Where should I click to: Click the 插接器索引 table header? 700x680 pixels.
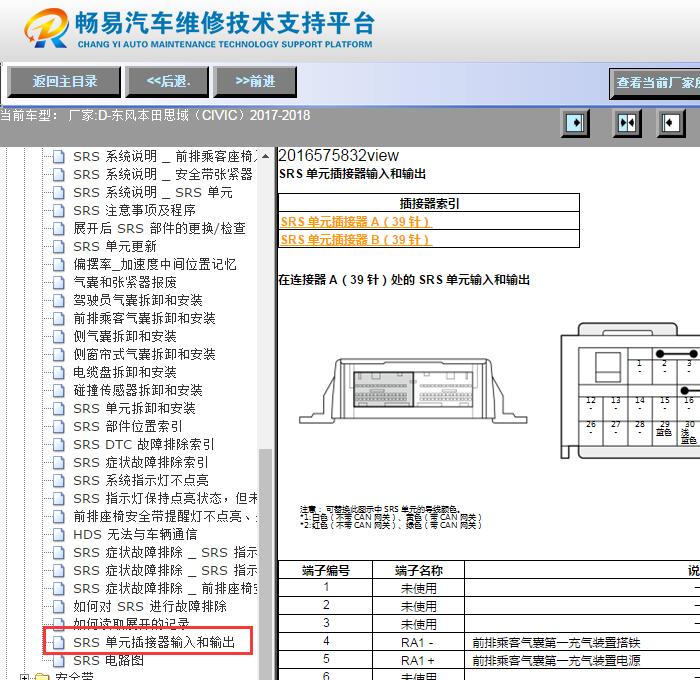tap(429, 204)
